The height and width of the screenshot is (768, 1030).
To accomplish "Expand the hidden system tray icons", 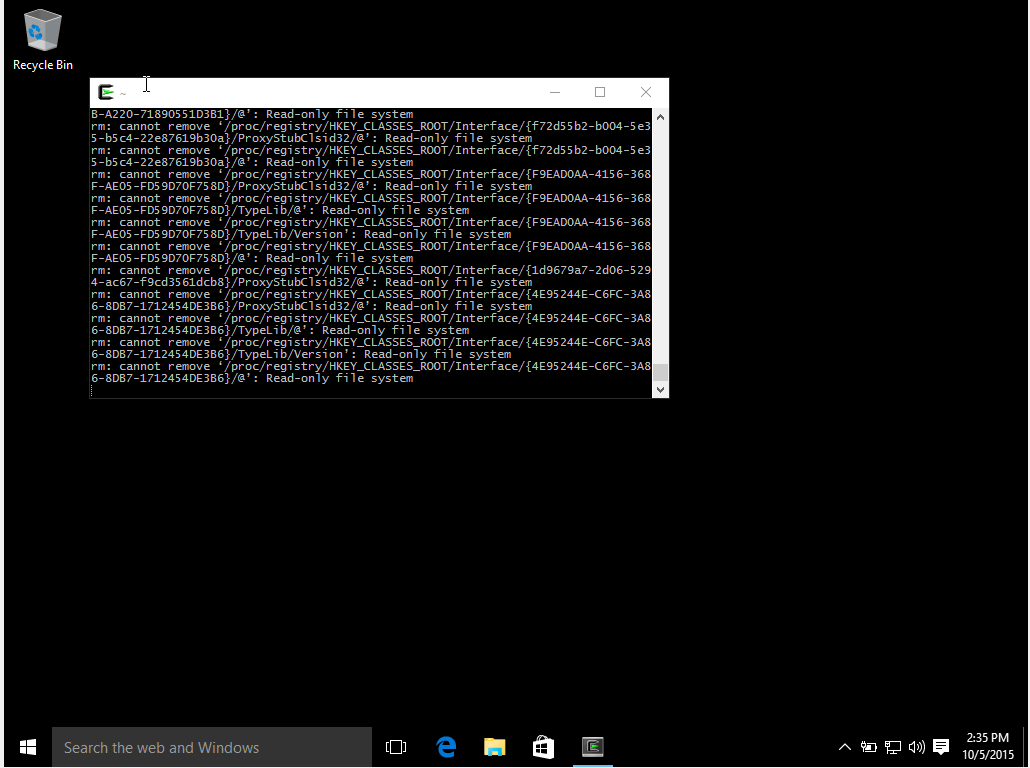I will click(x=844, y=747).
